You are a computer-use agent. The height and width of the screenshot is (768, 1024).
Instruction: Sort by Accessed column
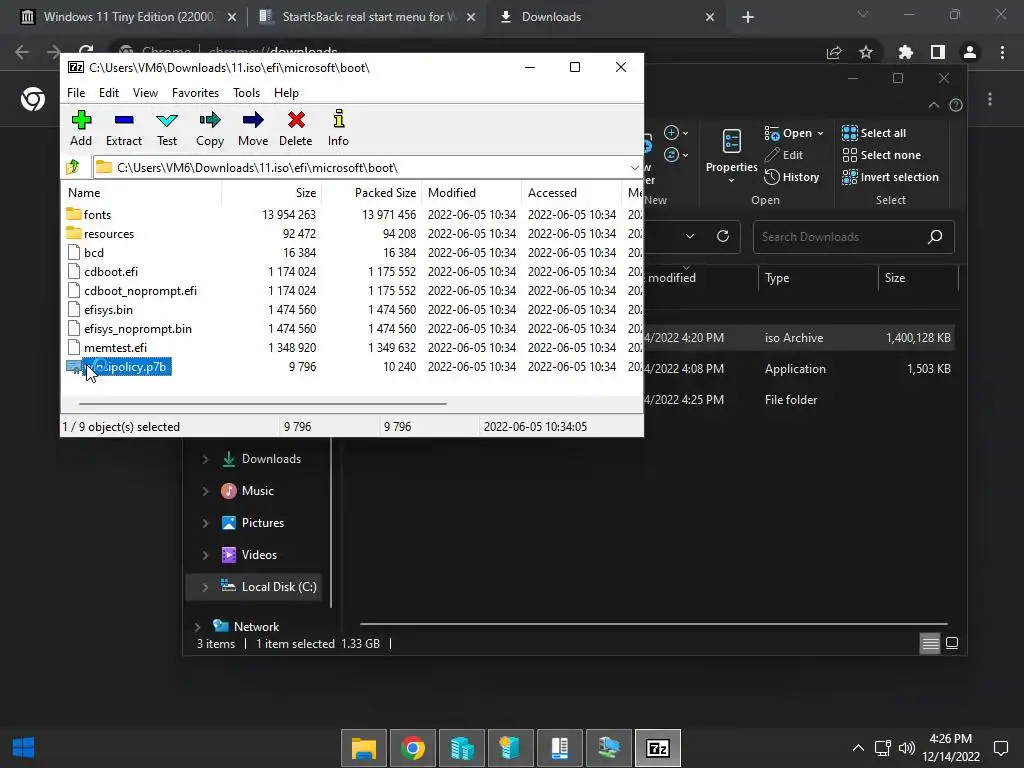point(571,193)
